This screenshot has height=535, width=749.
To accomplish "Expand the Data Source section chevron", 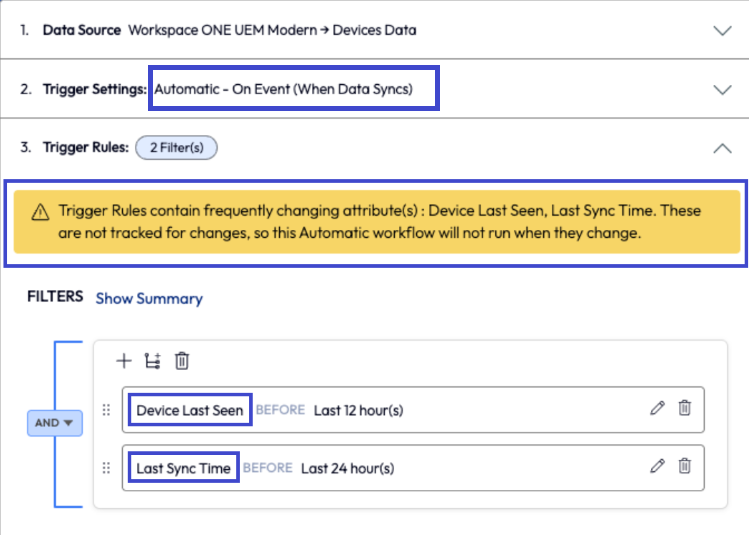I will click(722, 31).
